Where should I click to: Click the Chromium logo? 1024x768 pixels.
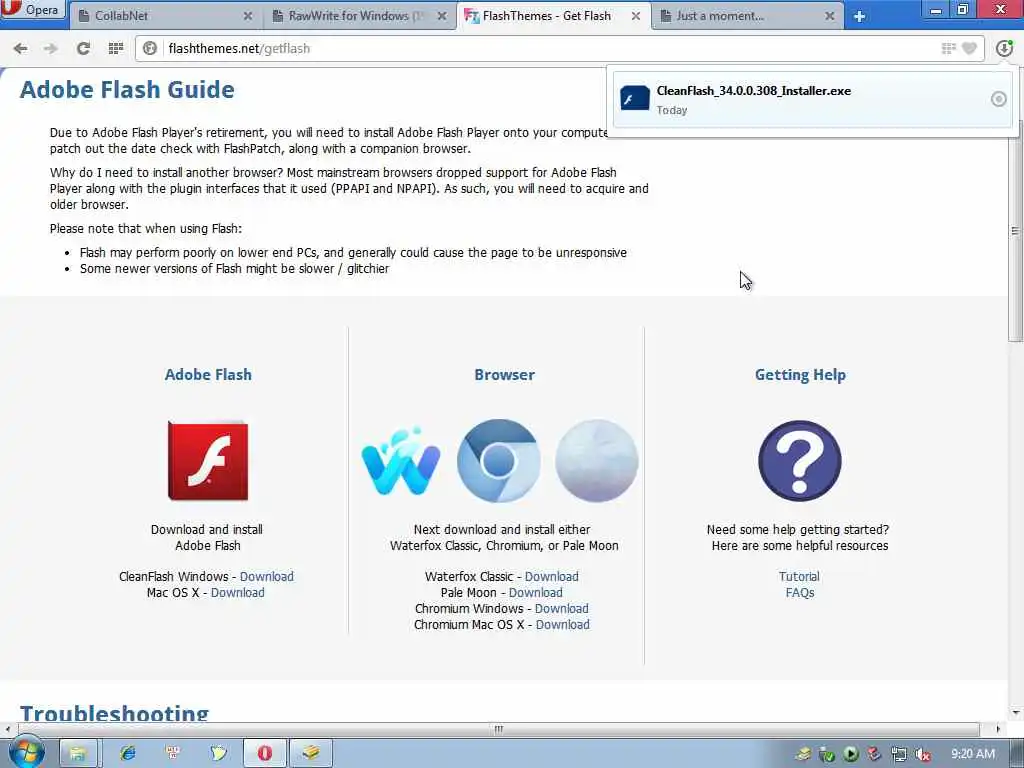point(498,461)
